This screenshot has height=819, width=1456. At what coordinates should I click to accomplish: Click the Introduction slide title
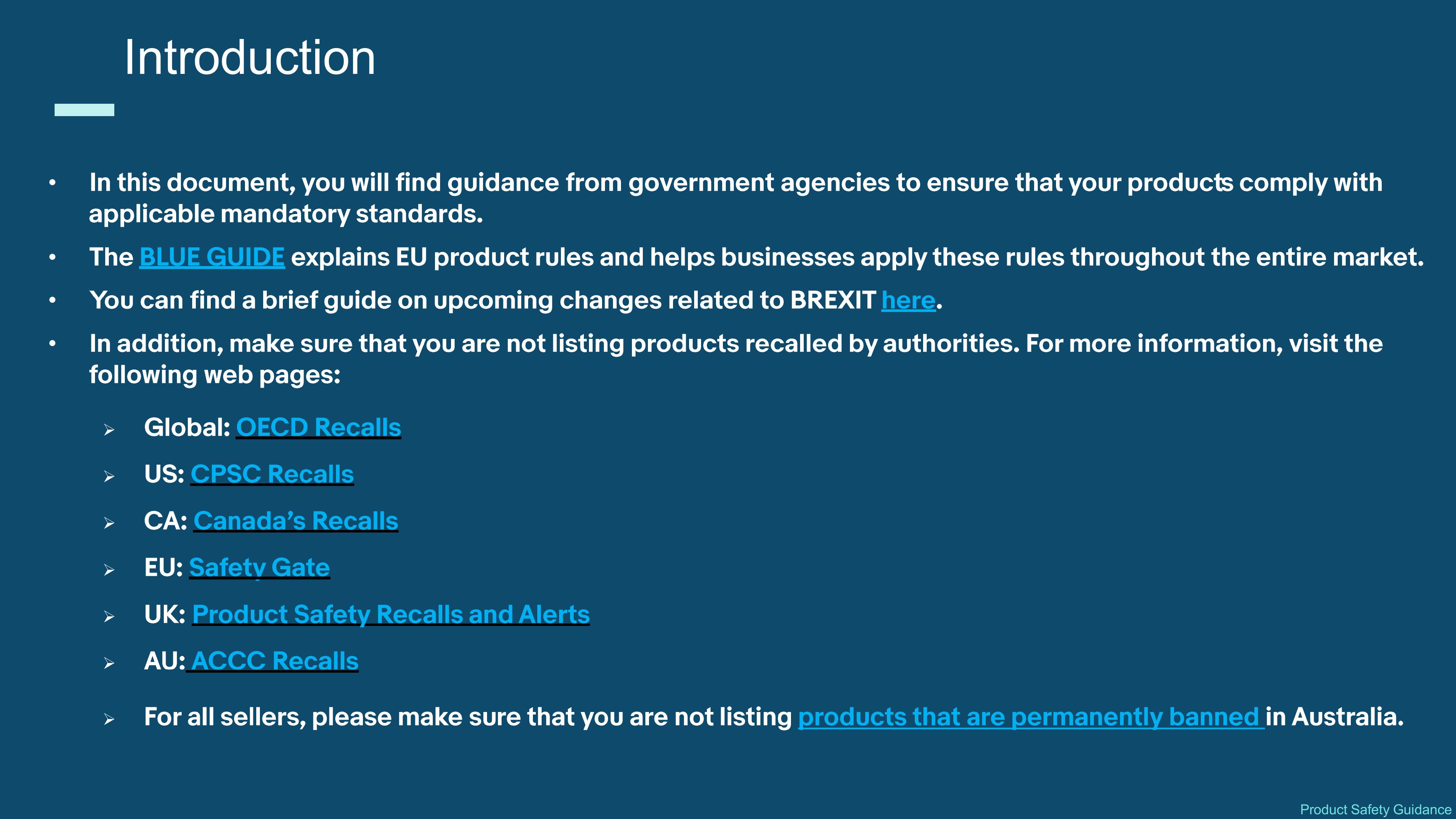click(249, 58)
